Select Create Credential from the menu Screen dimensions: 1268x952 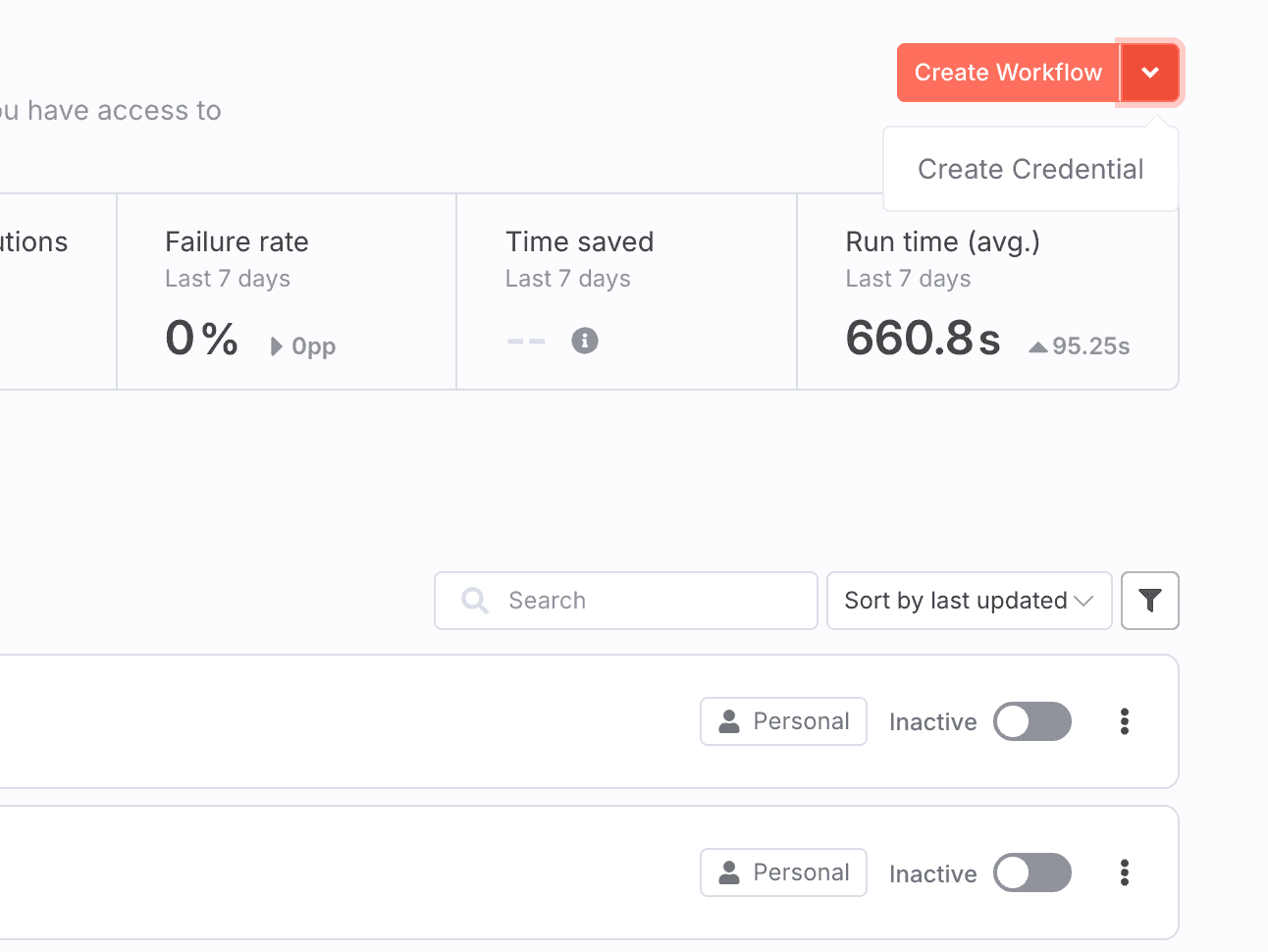tap(1030, 170)
